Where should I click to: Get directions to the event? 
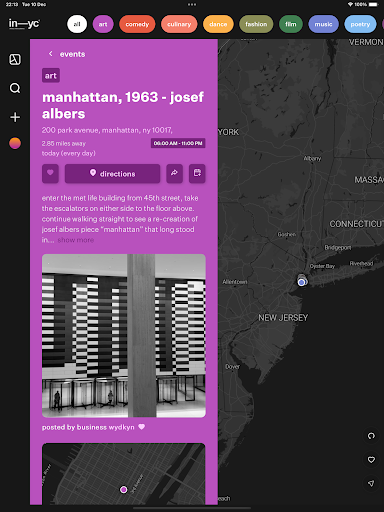click(112, 173)
